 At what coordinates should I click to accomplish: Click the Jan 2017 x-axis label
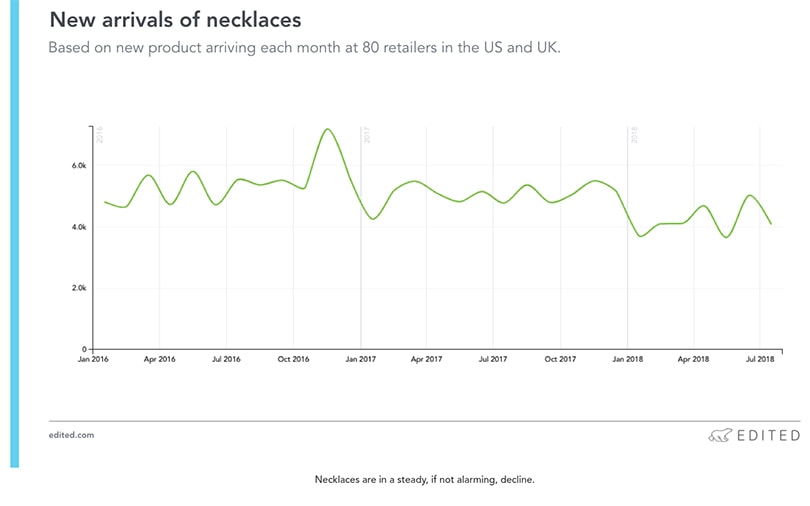360,358
